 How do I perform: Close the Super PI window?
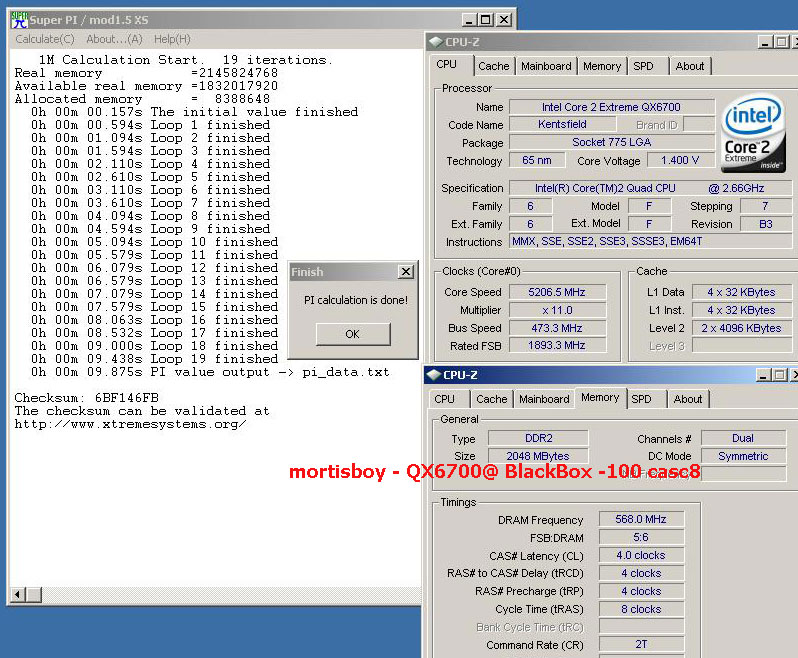(504, 20)
